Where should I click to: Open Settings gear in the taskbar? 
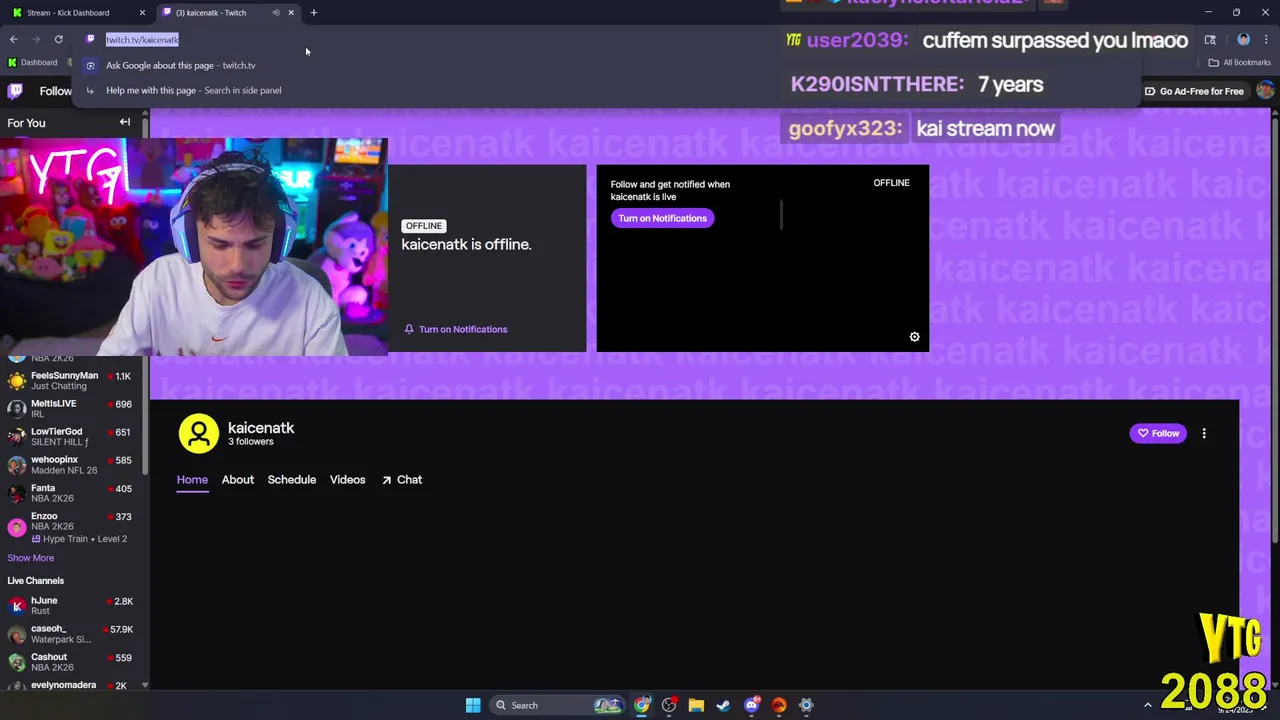click(806, 705)
